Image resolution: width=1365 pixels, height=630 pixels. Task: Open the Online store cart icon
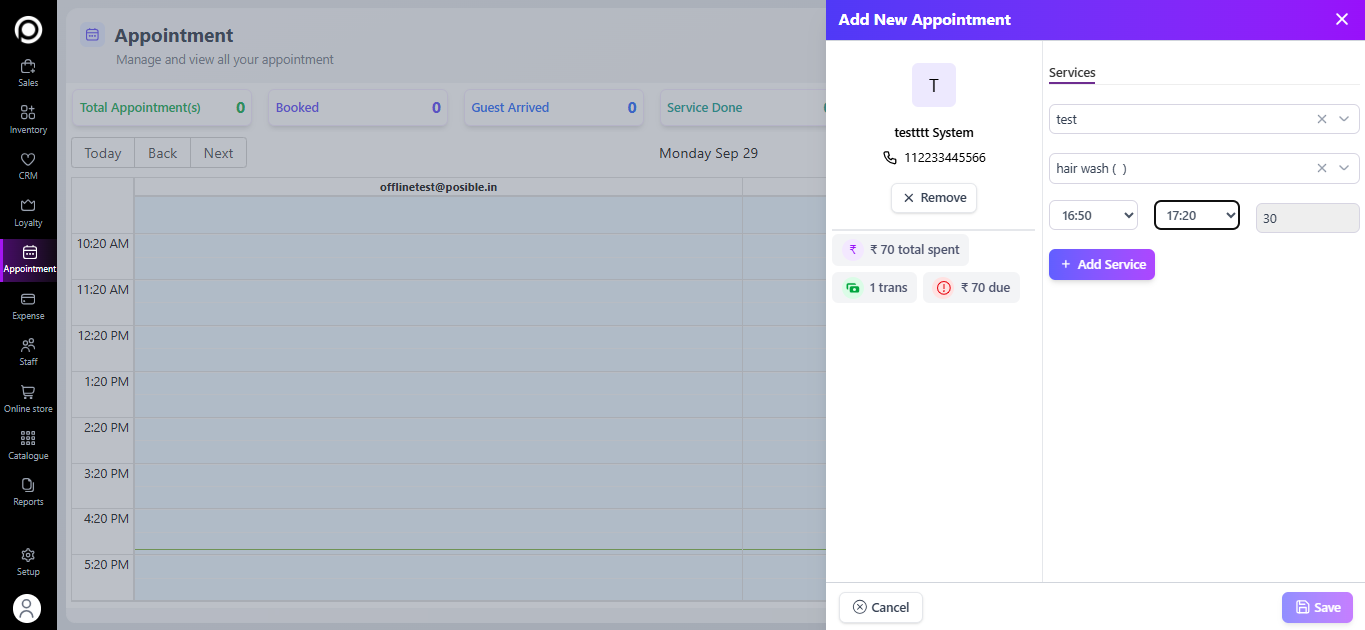28,392
